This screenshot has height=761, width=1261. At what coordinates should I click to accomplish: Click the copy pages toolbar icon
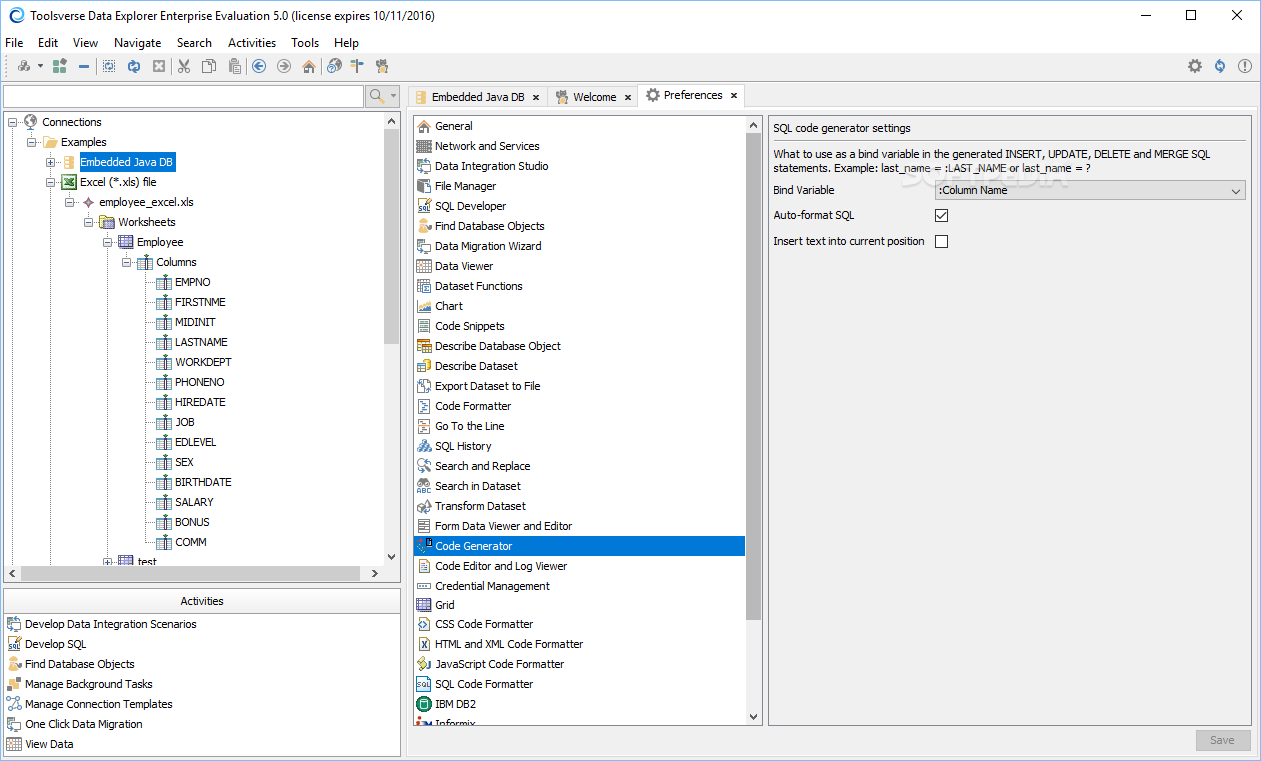(x=209, y=66)
